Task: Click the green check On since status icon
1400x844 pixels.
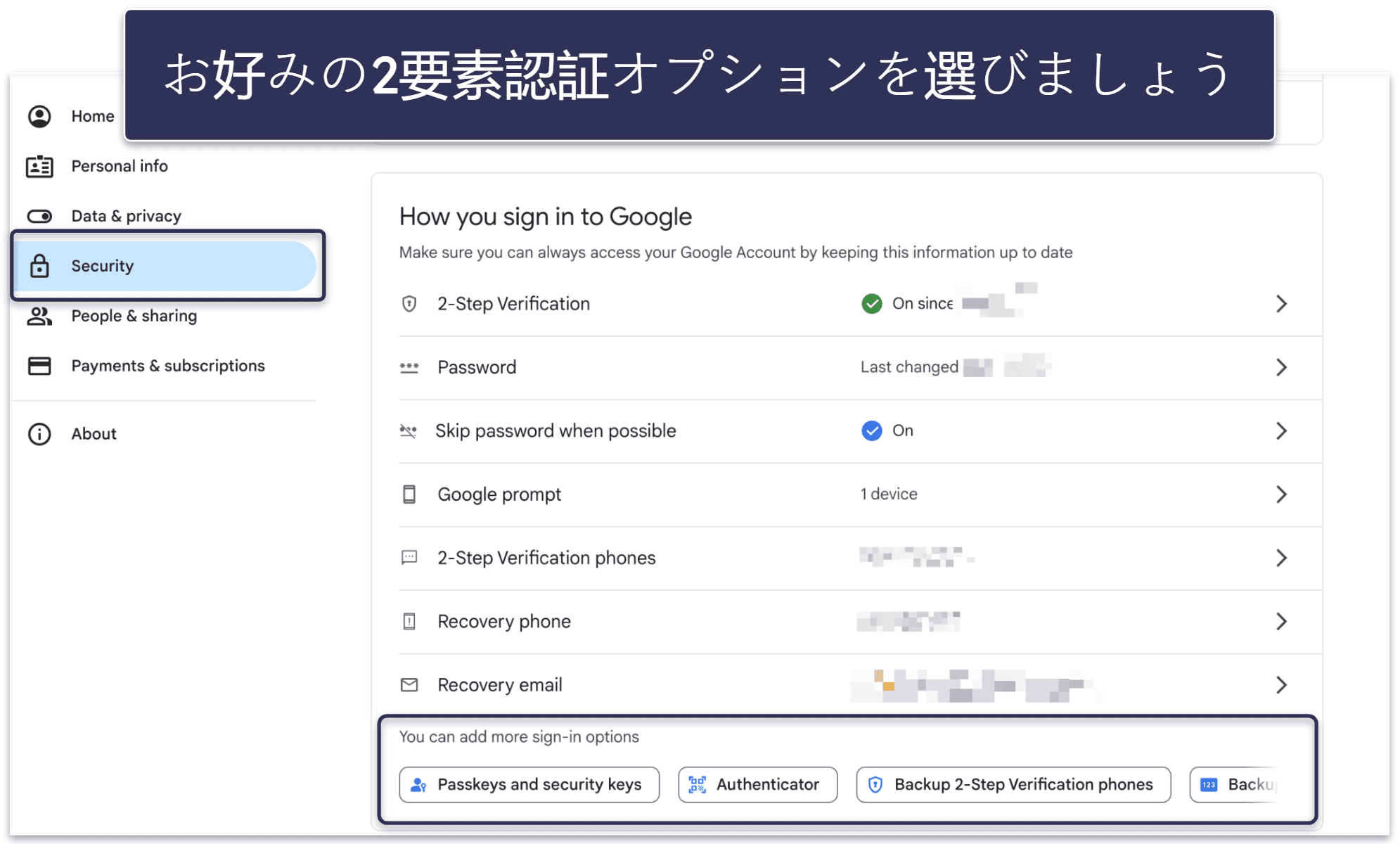Action: tap(872, 304)
